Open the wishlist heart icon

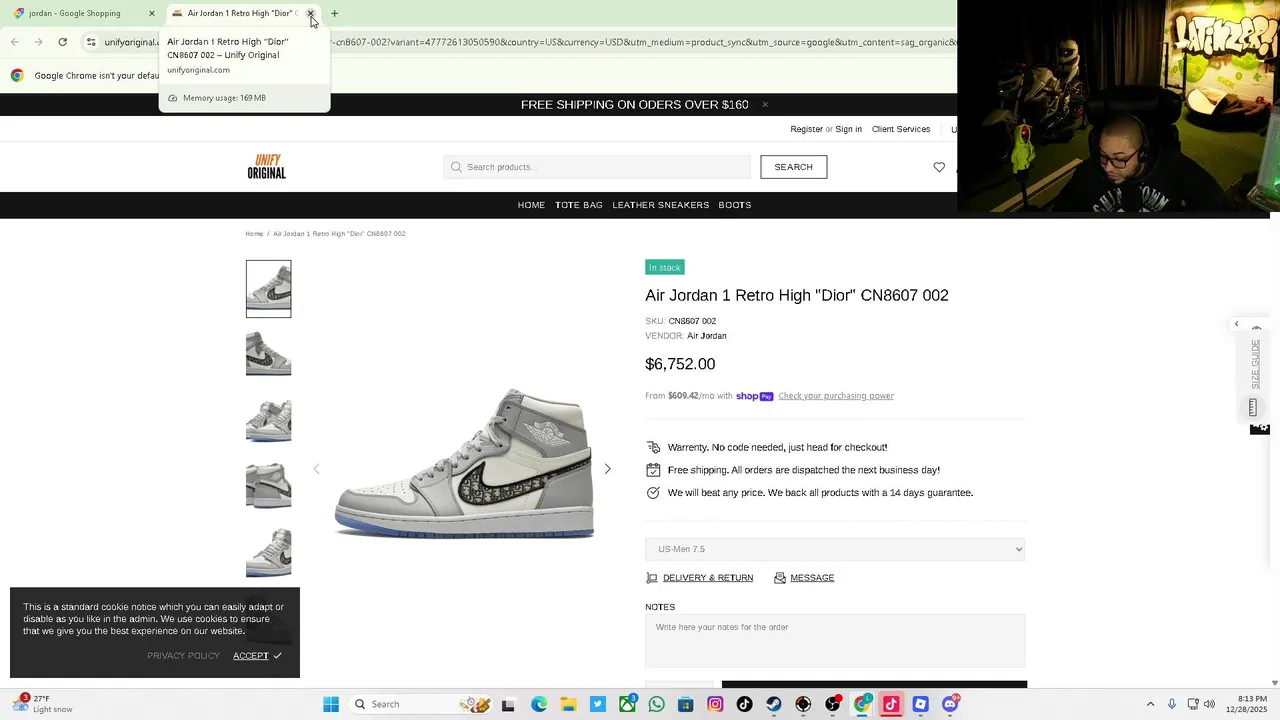(939, 167)
